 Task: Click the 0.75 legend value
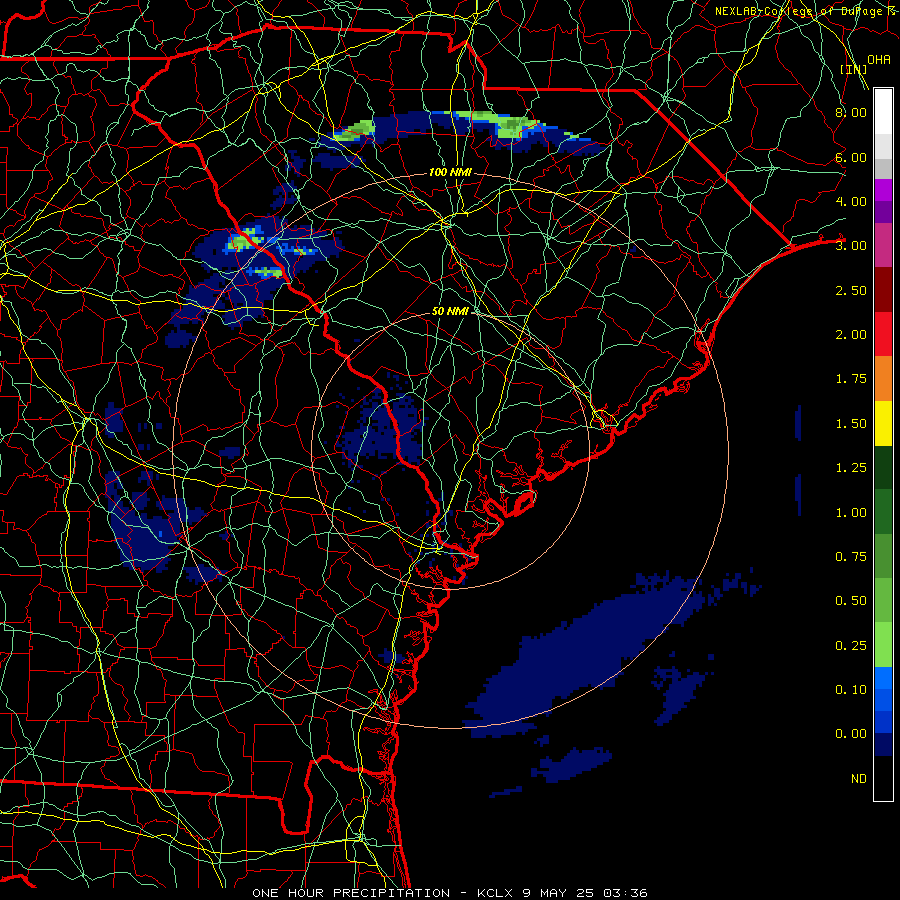tap(851, 557)
